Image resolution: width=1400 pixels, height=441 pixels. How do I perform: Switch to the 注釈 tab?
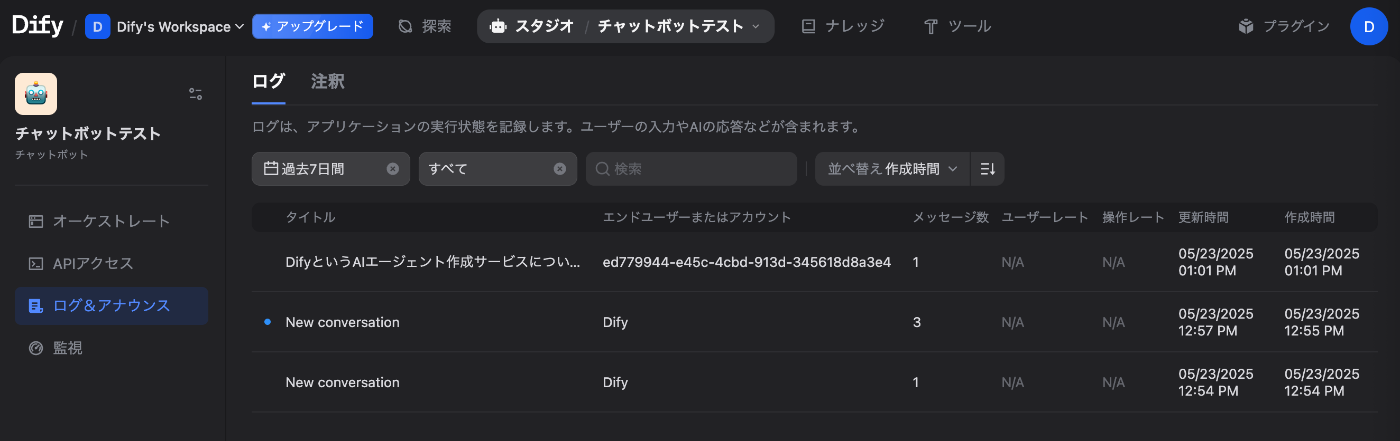[327, 82]
